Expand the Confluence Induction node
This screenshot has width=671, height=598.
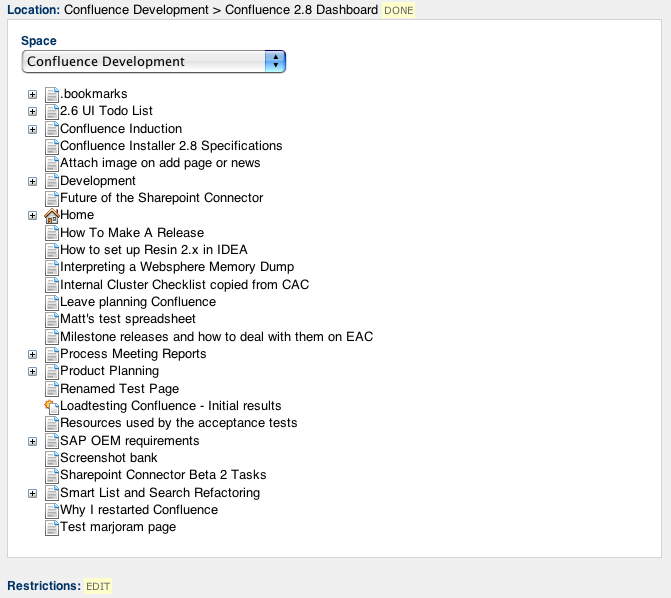pos(33,129)
